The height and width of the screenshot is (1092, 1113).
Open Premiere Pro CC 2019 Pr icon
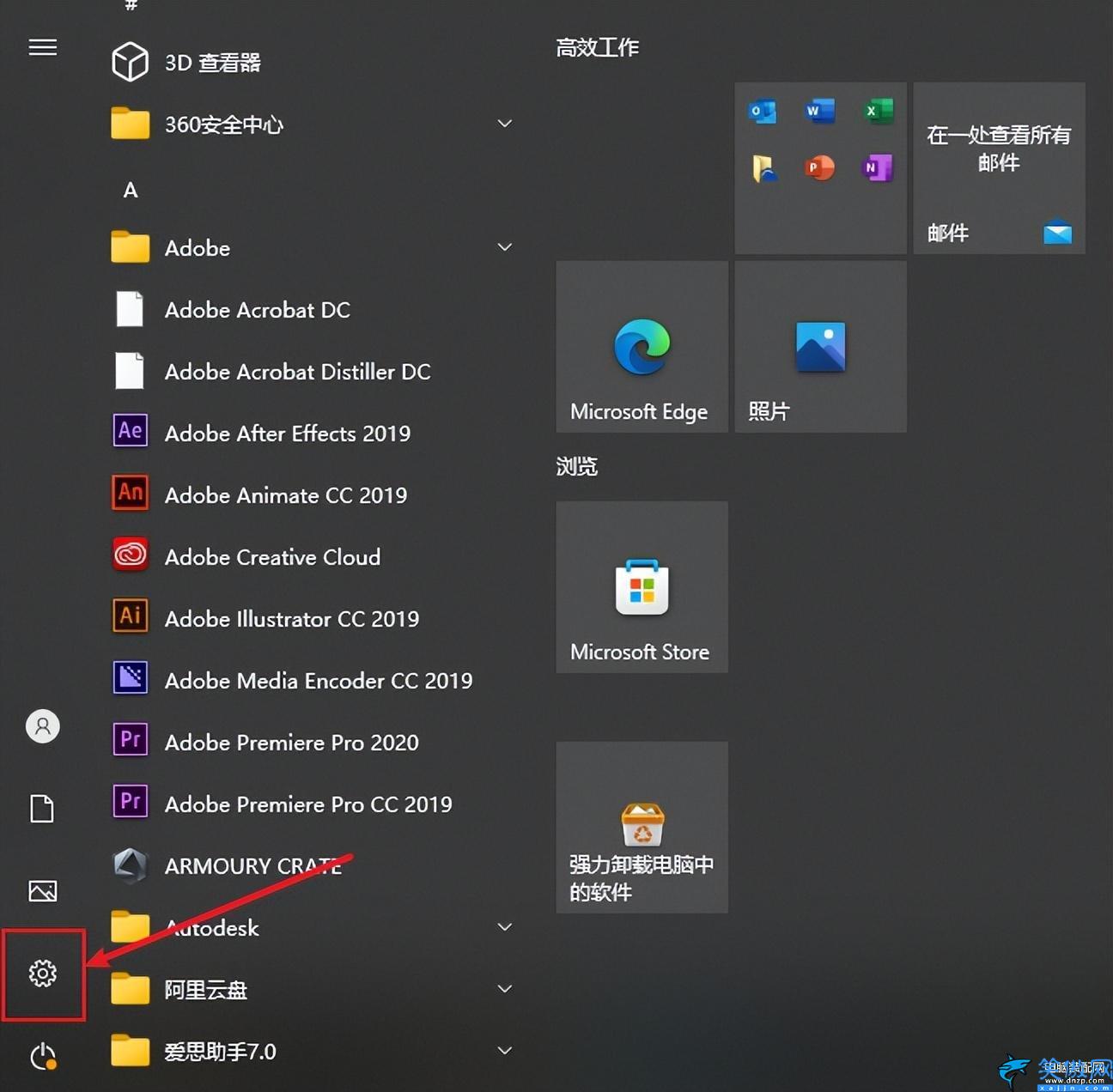(131, 802)
